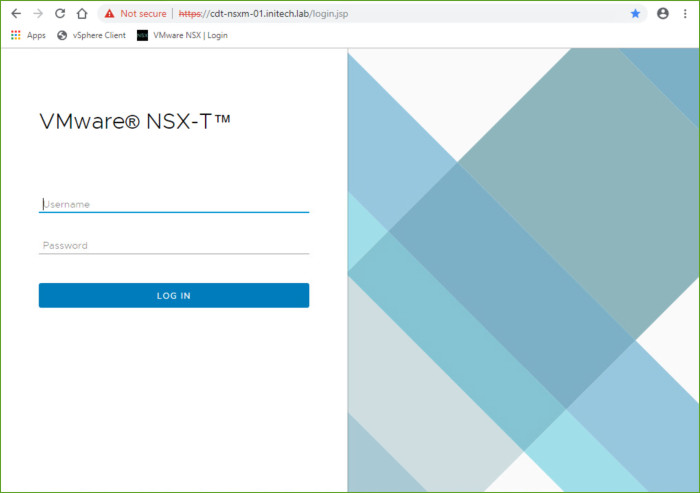This screenshot has width=700, height=493.
Task: Focus the Username field
Action: (x=174, y=204)
